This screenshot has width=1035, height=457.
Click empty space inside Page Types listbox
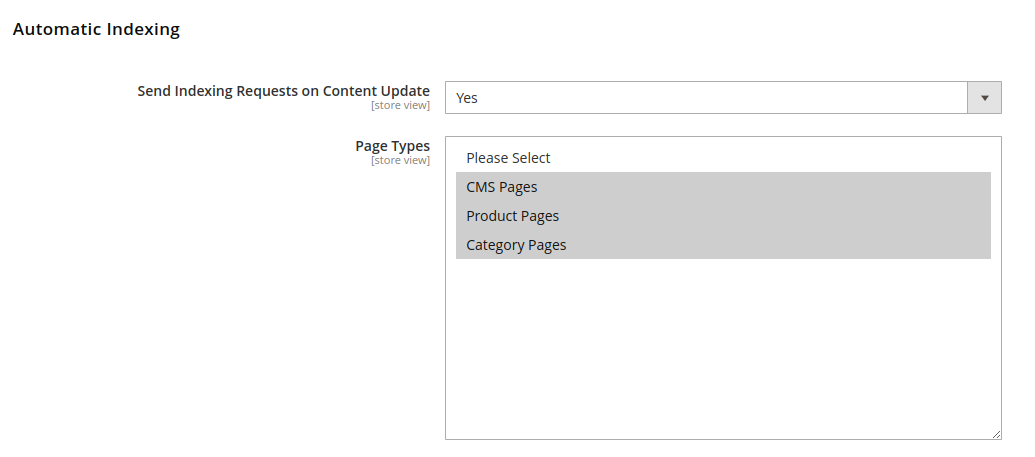pyautogui.click(x=723, y=347)
